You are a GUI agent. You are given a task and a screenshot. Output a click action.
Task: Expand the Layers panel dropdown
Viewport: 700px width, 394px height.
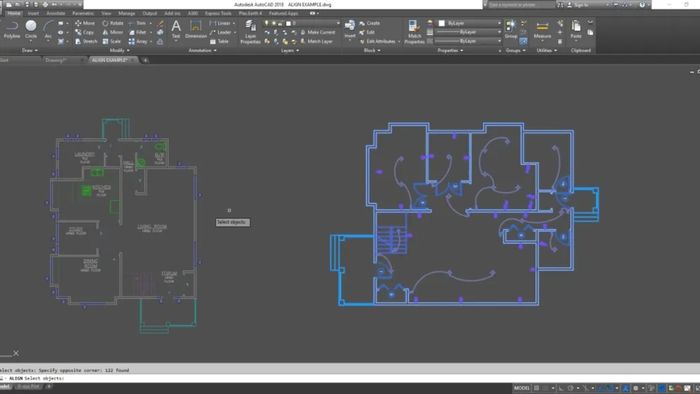pos(290,50)
